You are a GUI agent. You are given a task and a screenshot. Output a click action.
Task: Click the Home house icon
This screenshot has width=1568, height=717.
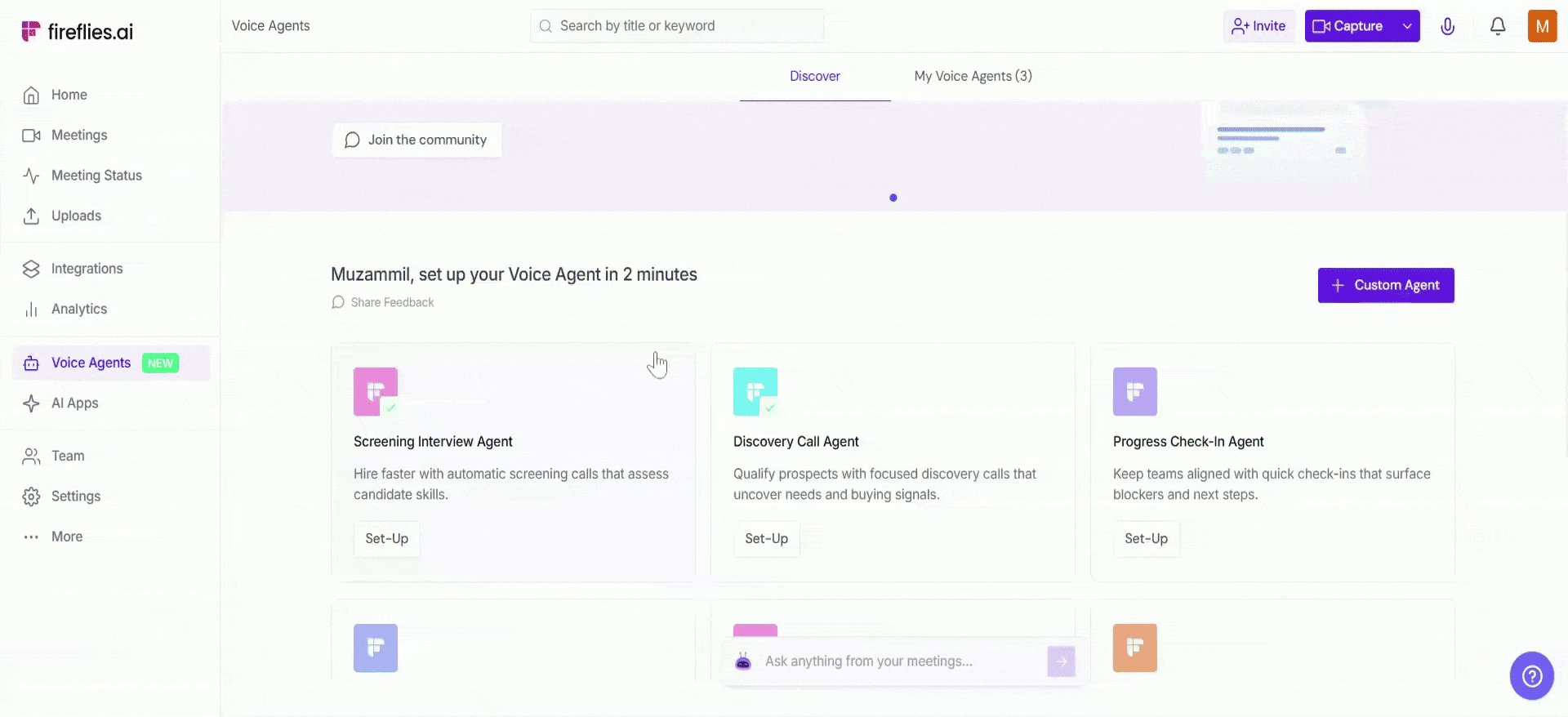click(31, 96)
